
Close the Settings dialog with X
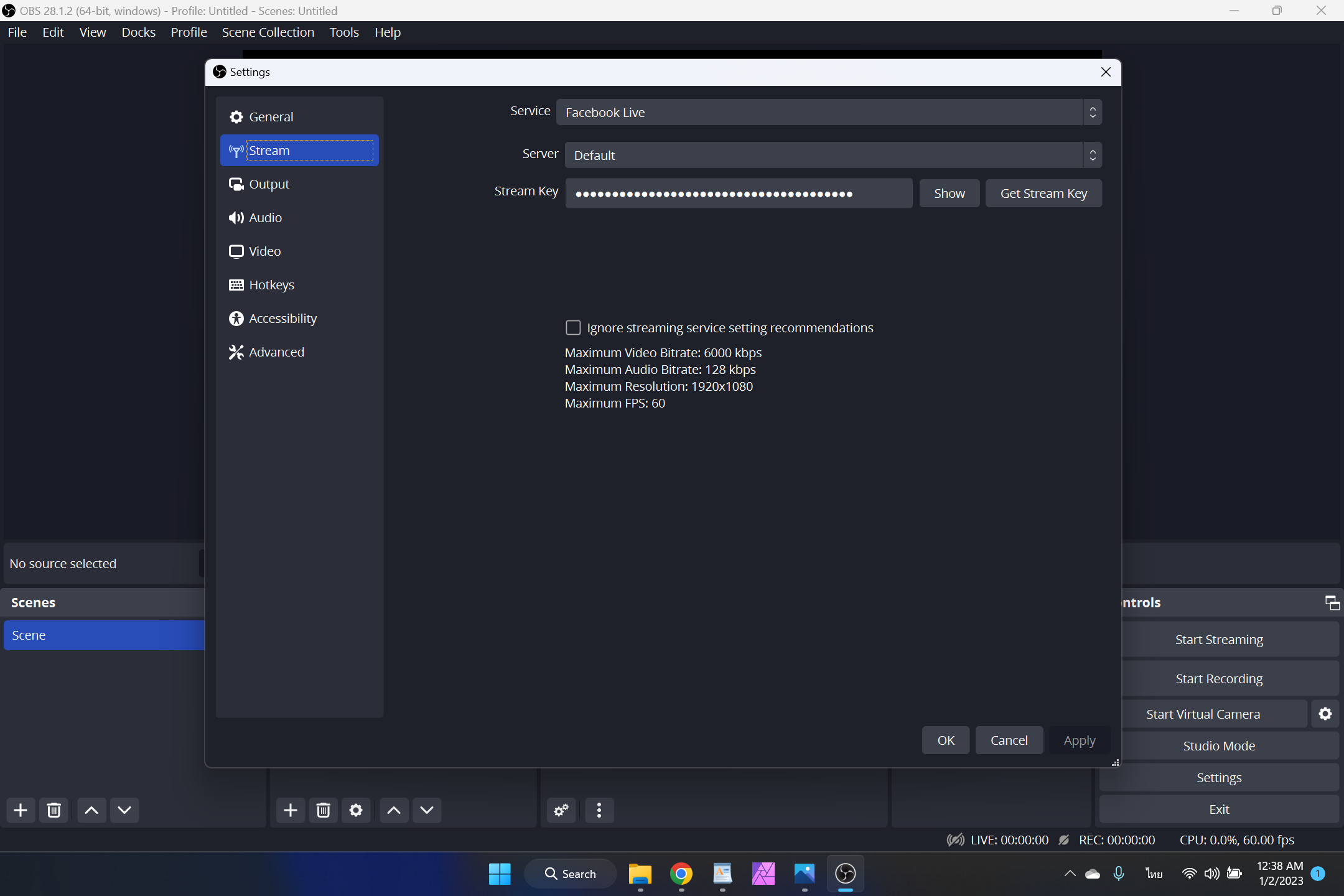1106,72
